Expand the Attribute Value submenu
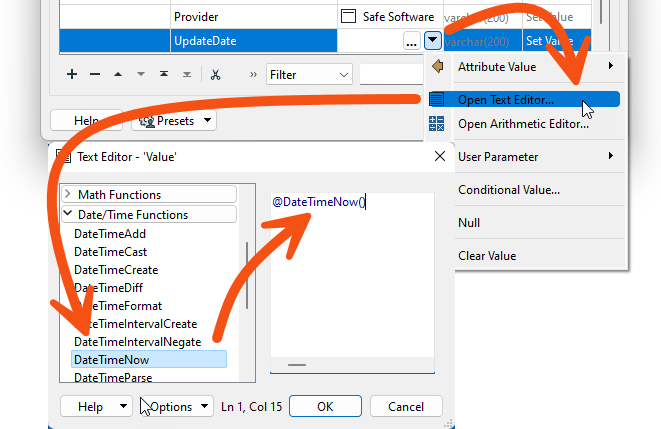 pos(610,66)
